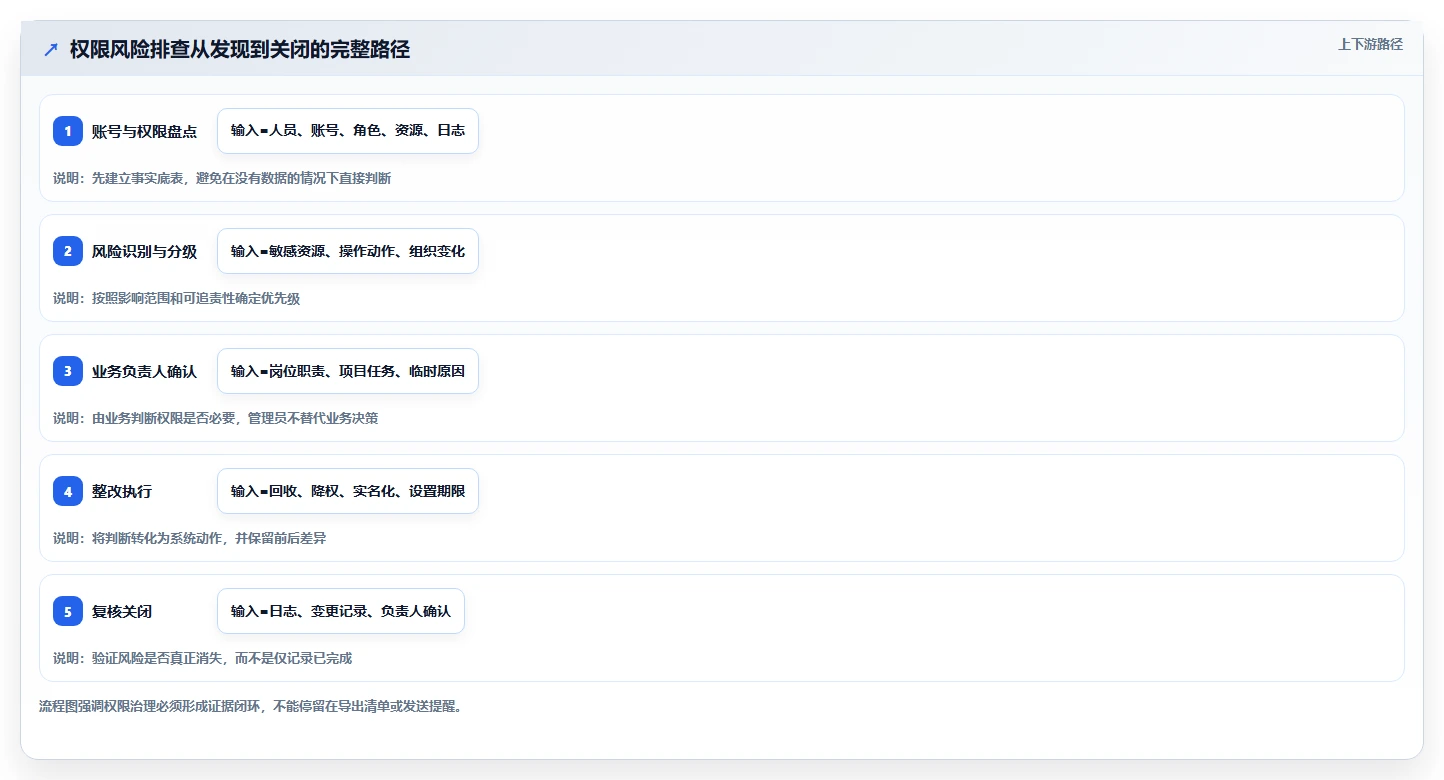Click the 输入=人员、账号、角色、资源、日志 chip

(x=348, y=131)
